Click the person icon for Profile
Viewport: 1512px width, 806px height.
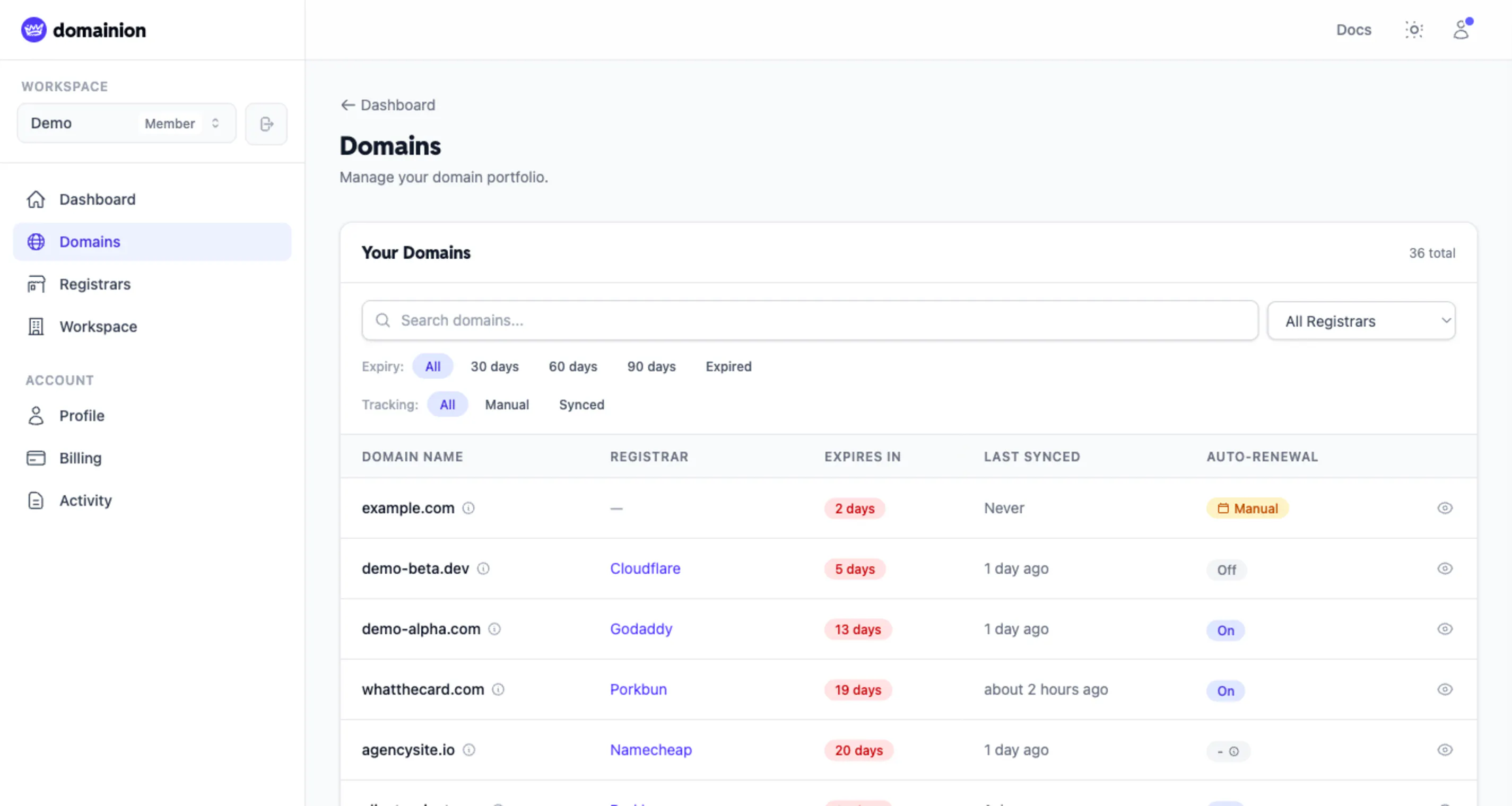pos(36,416)
